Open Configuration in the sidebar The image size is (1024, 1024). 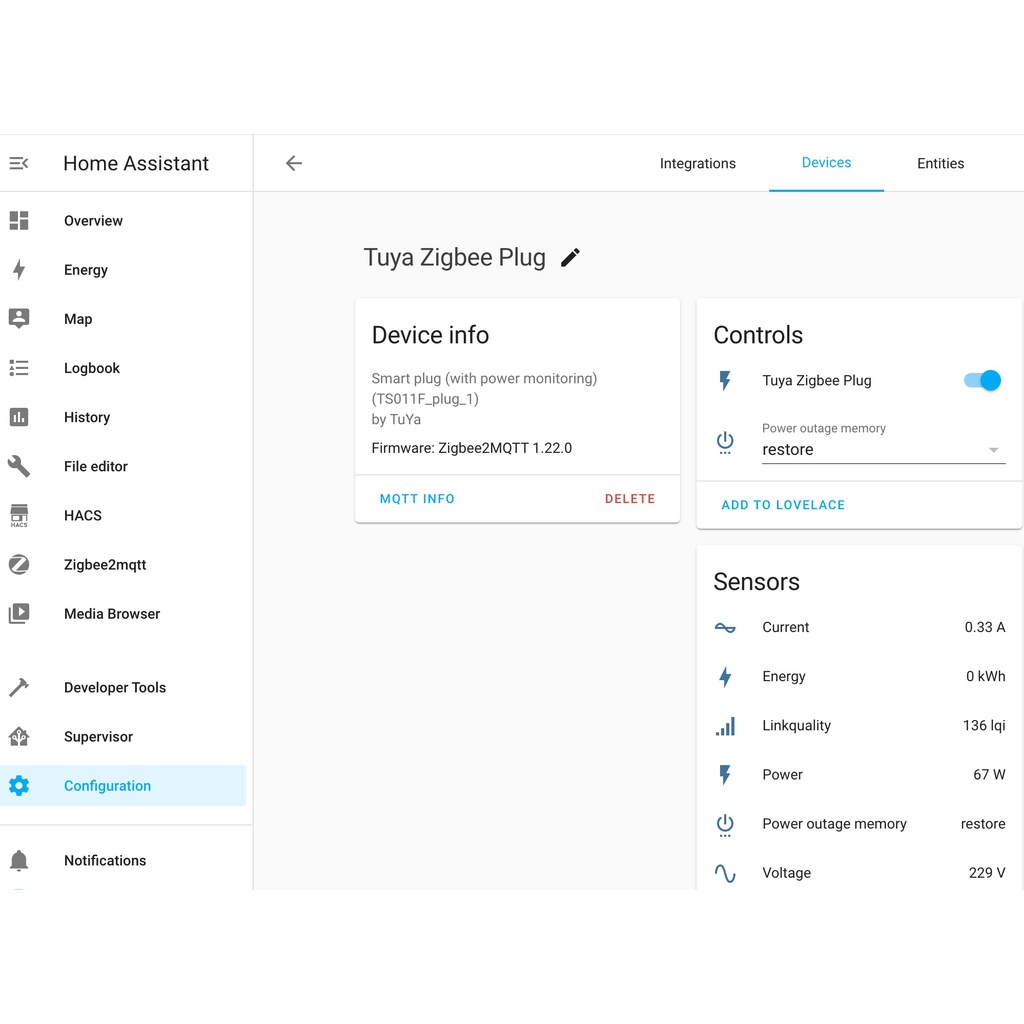point(107,786)
